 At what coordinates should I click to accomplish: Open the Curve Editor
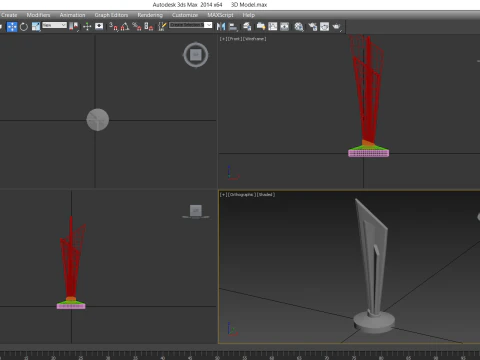point(273,27)
